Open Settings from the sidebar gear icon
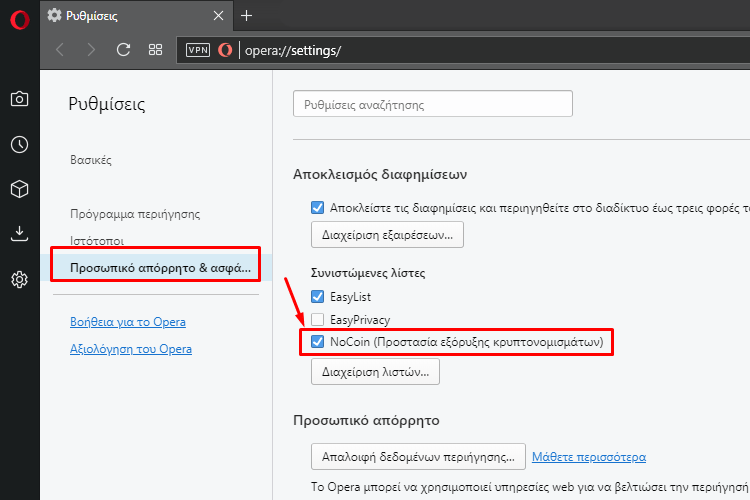This screenshot has height=500, width=750. (x=20, y=279)
